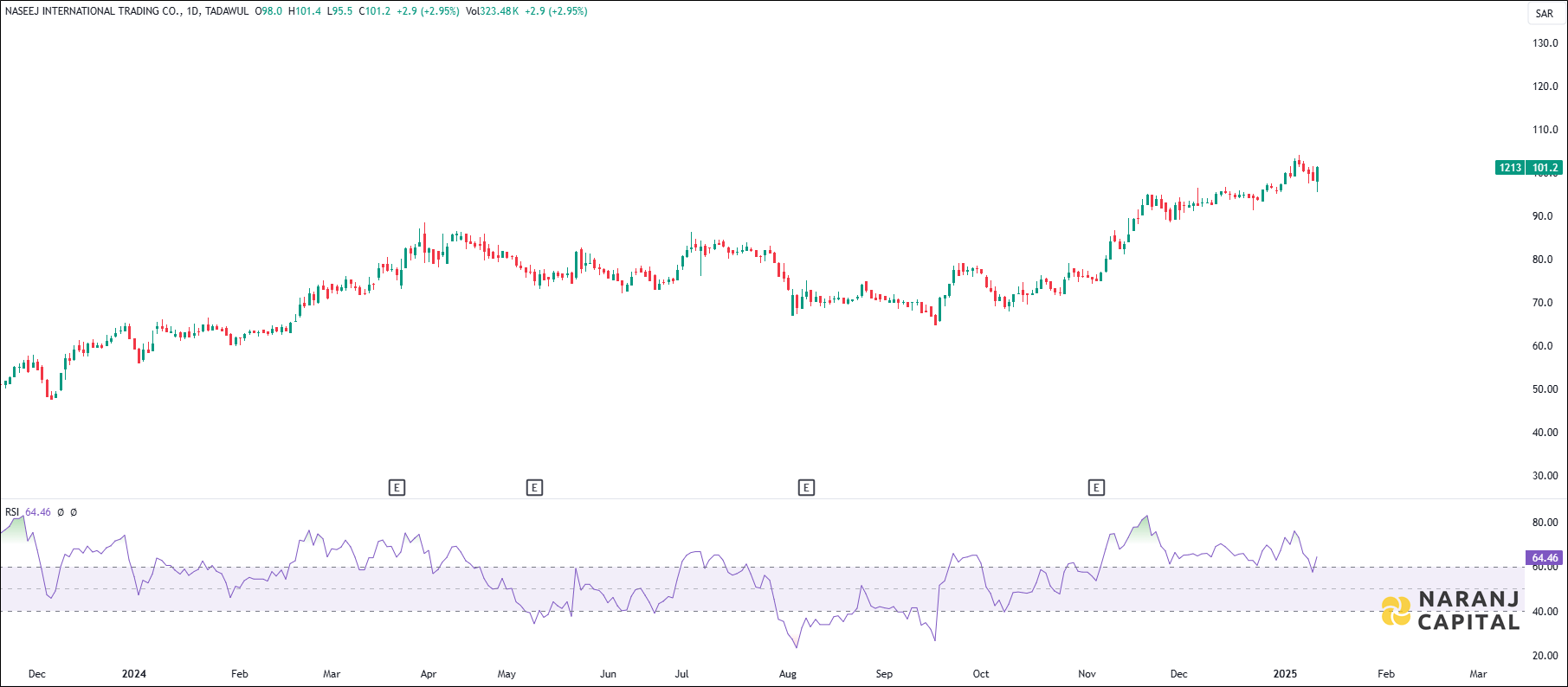Click the close value C101.2

[x=374, y=11]
